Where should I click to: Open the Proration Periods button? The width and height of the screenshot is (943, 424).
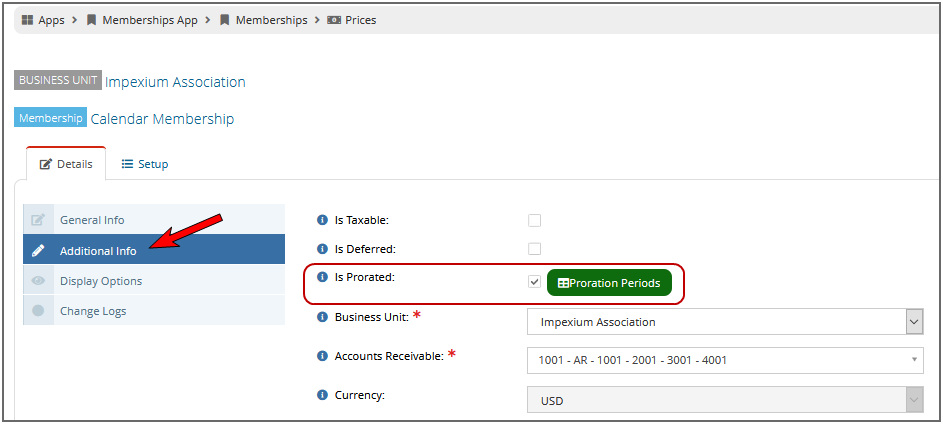click(x=609, y=283)
